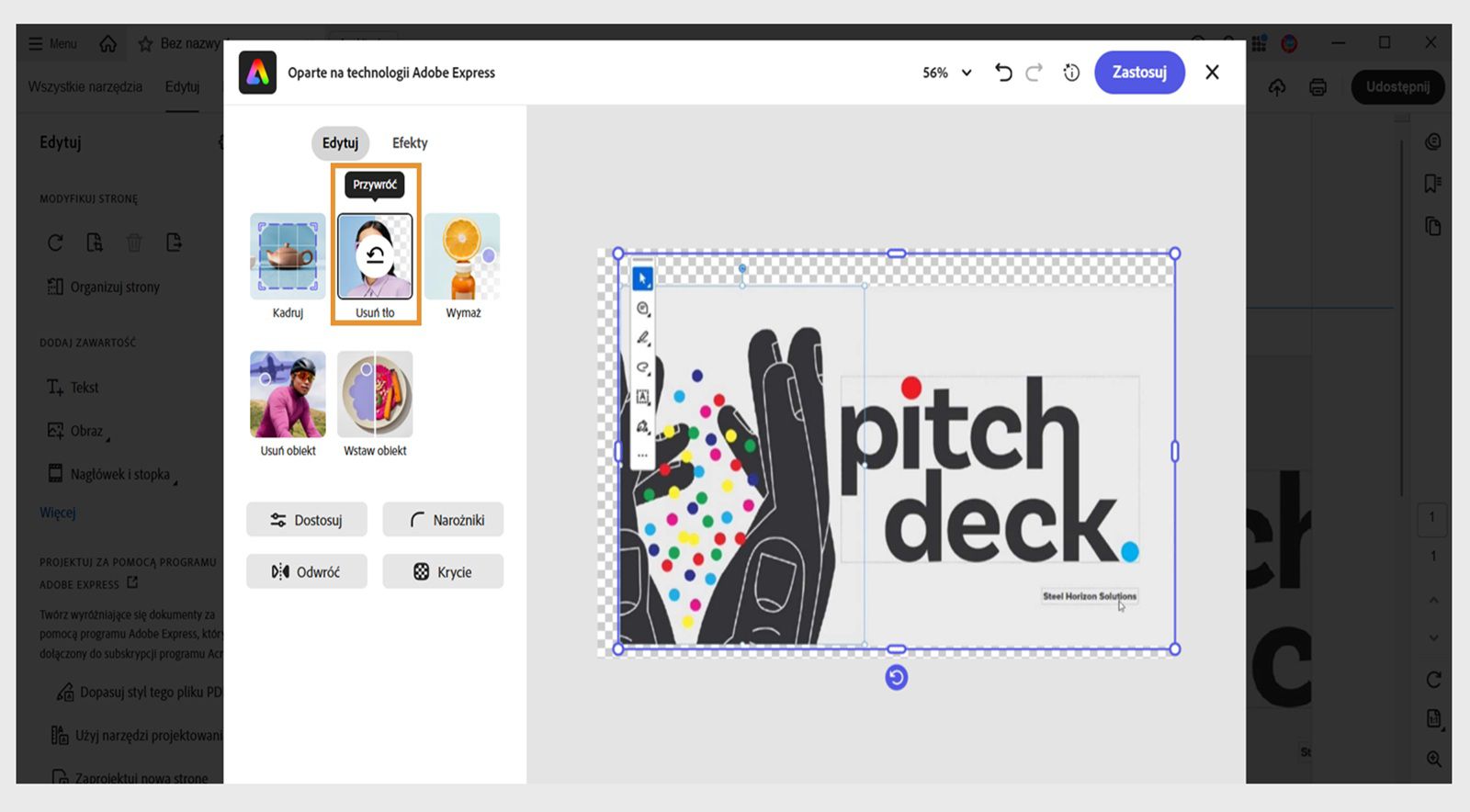Open more tools ellipsis on canvas toolbar
The height and width of the screenshot is (812, 1470).
pyautogui.click(x=643, y=455)
